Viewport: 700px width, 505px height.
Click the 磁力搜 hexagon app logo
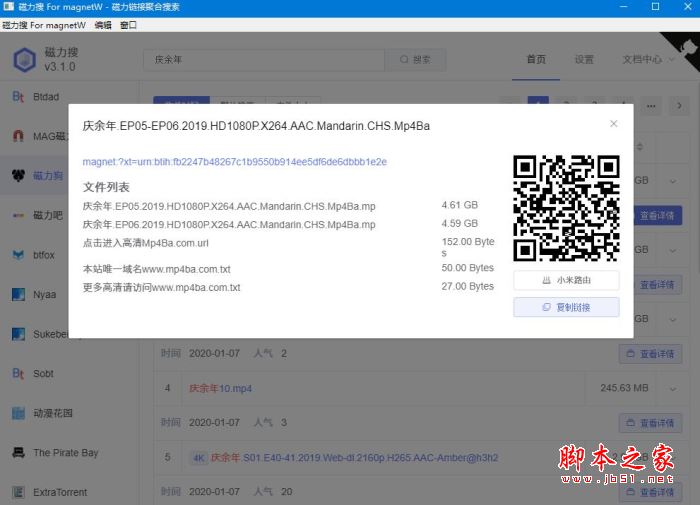point(25,59)
